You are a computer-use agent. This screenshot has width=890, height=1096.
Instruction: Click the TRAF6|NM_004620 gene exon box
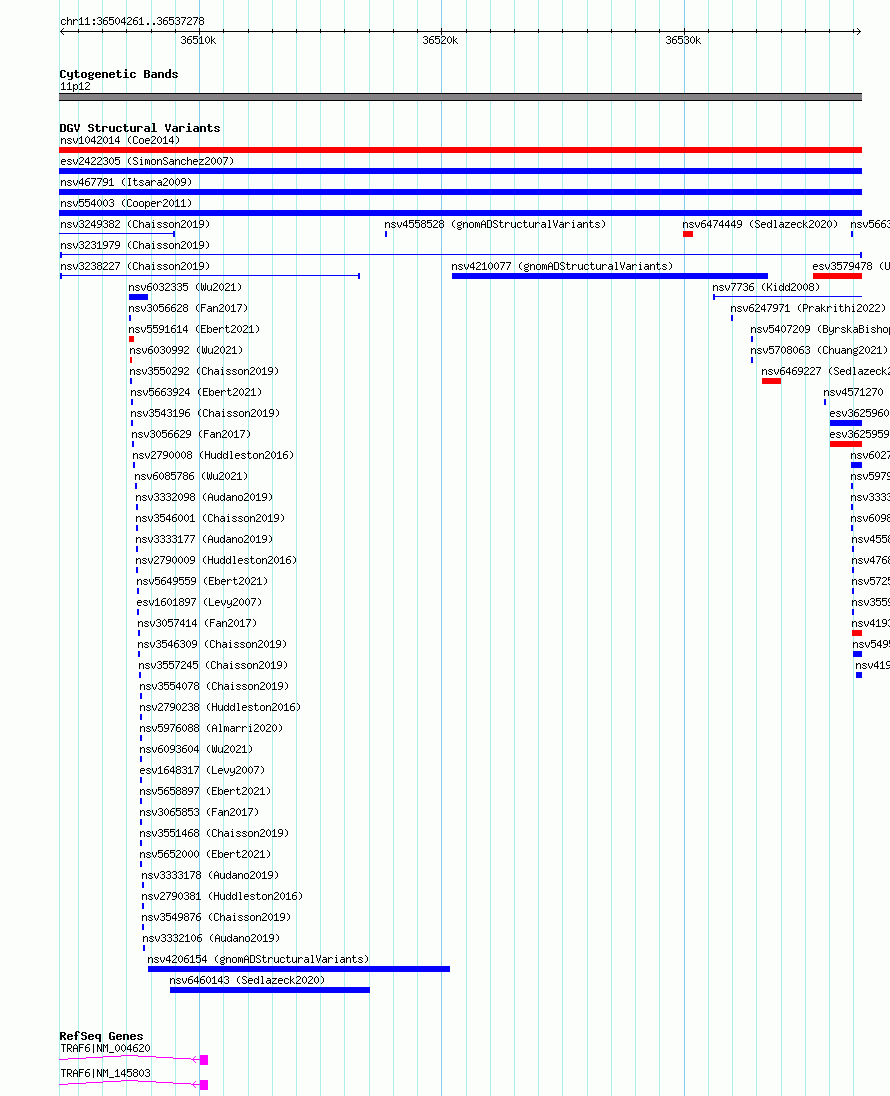(204, 1060)
